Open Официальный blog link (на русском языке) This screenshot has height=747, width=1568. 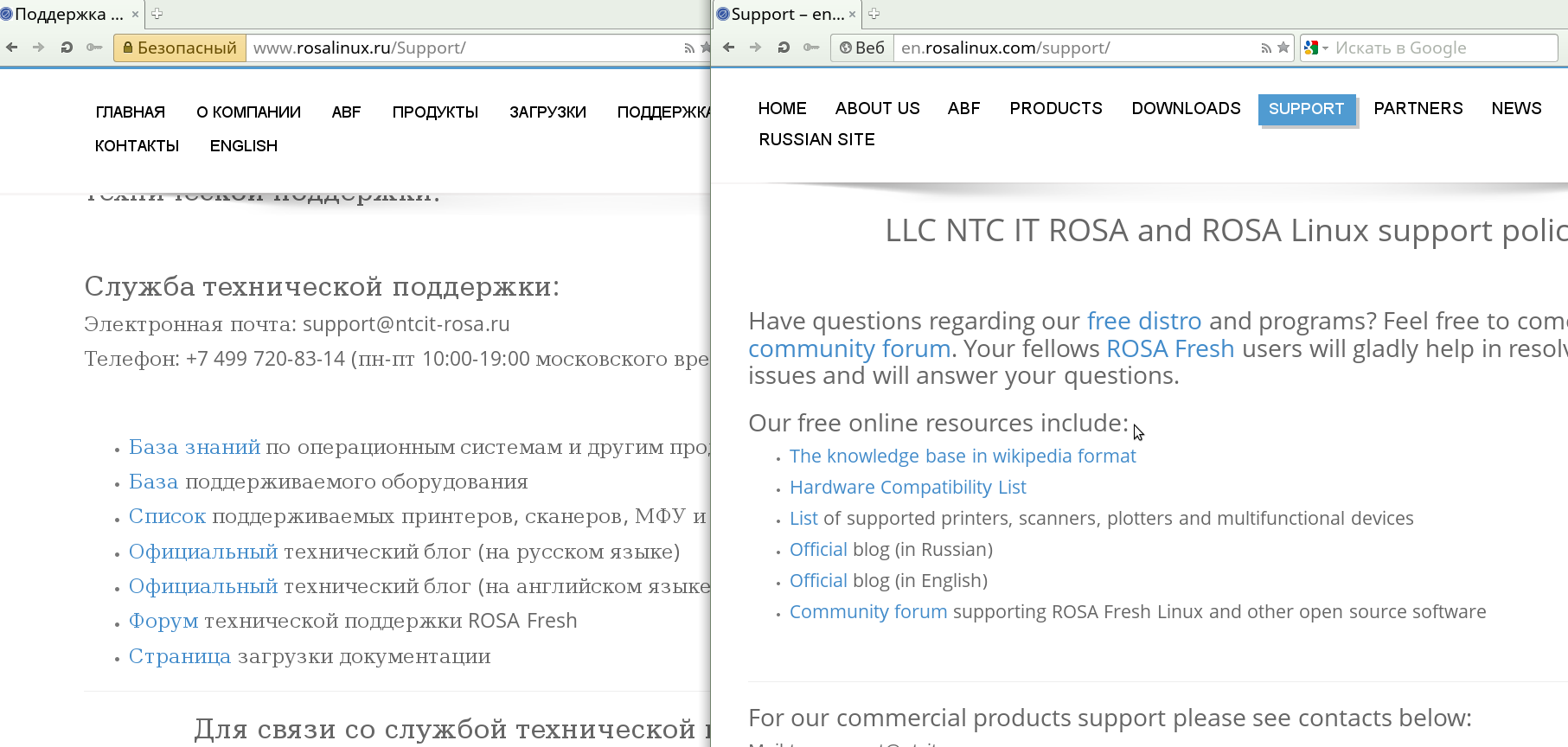[x=203, y=552]
